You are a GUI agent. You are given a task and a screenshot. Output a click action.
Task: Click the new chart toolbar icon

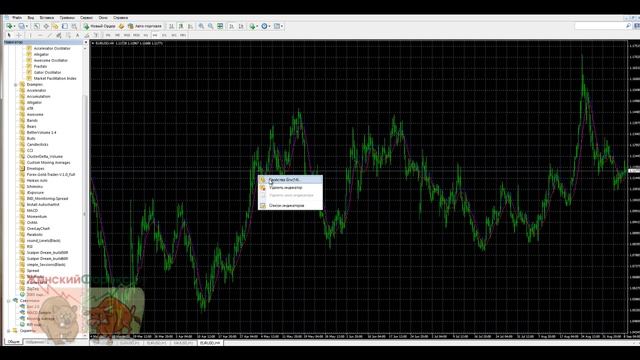[x=9, y=26]
